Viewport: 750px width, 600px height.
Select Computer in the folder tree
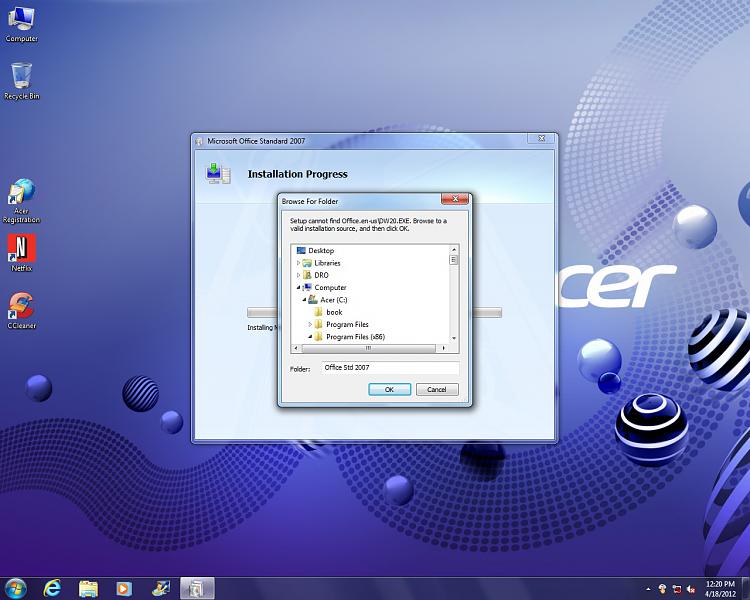click(x=330, y=288)
